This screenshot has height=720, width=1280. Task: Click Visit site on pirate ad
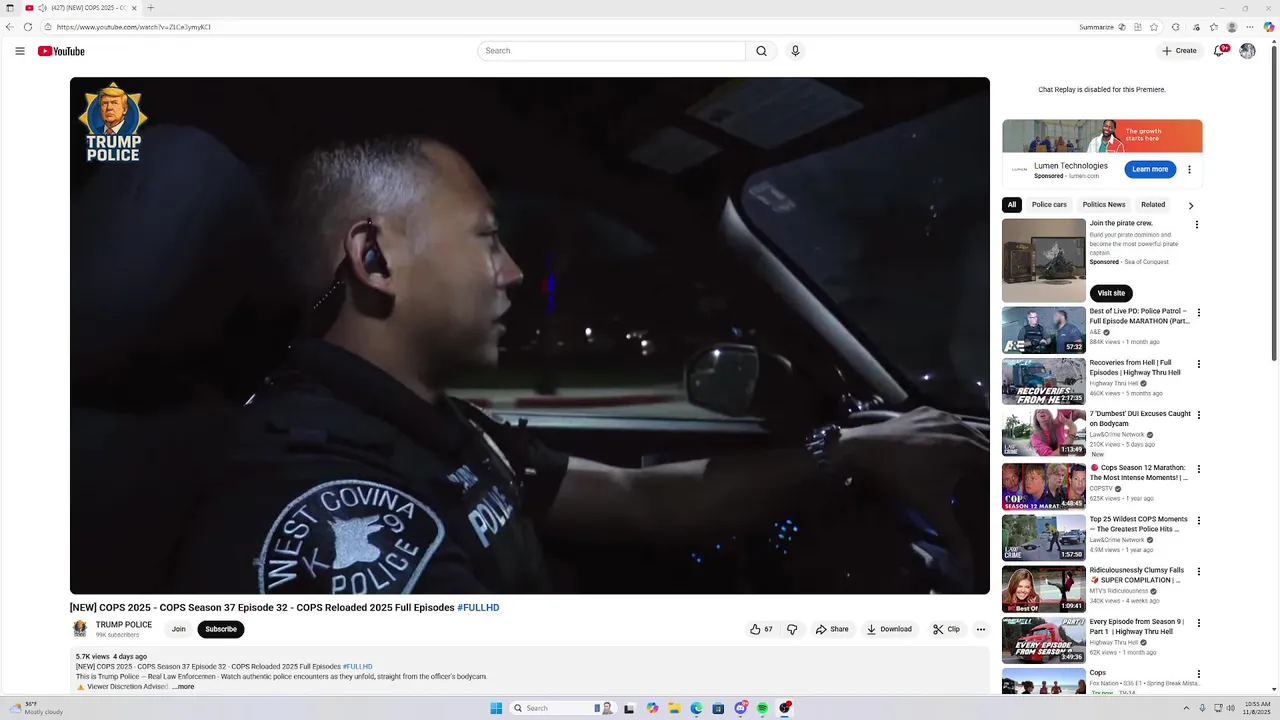[1111, 293]
